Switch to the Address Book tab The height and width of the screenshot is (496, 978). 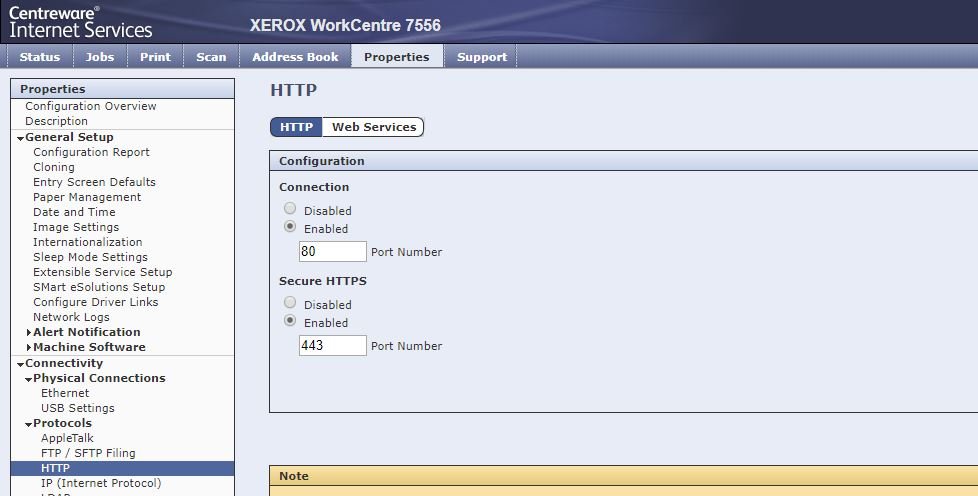(x=295, y=57)
